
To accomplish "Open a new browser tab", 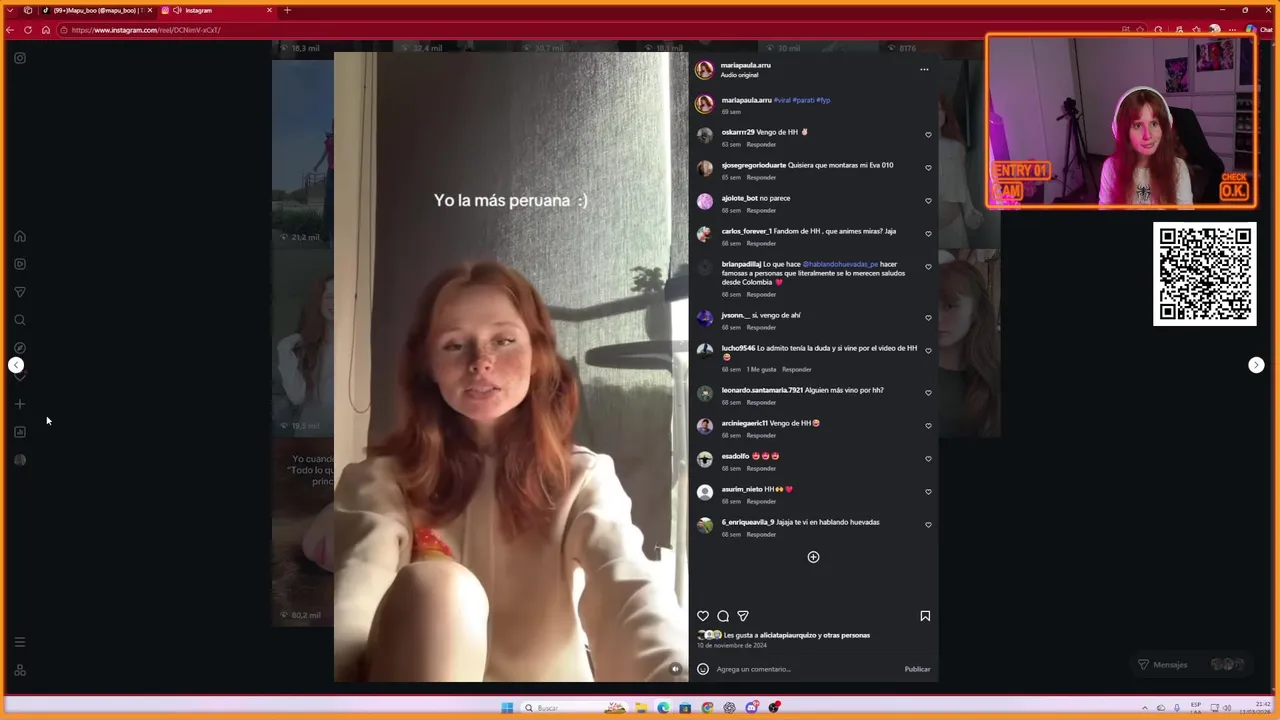I will [287, 10].
